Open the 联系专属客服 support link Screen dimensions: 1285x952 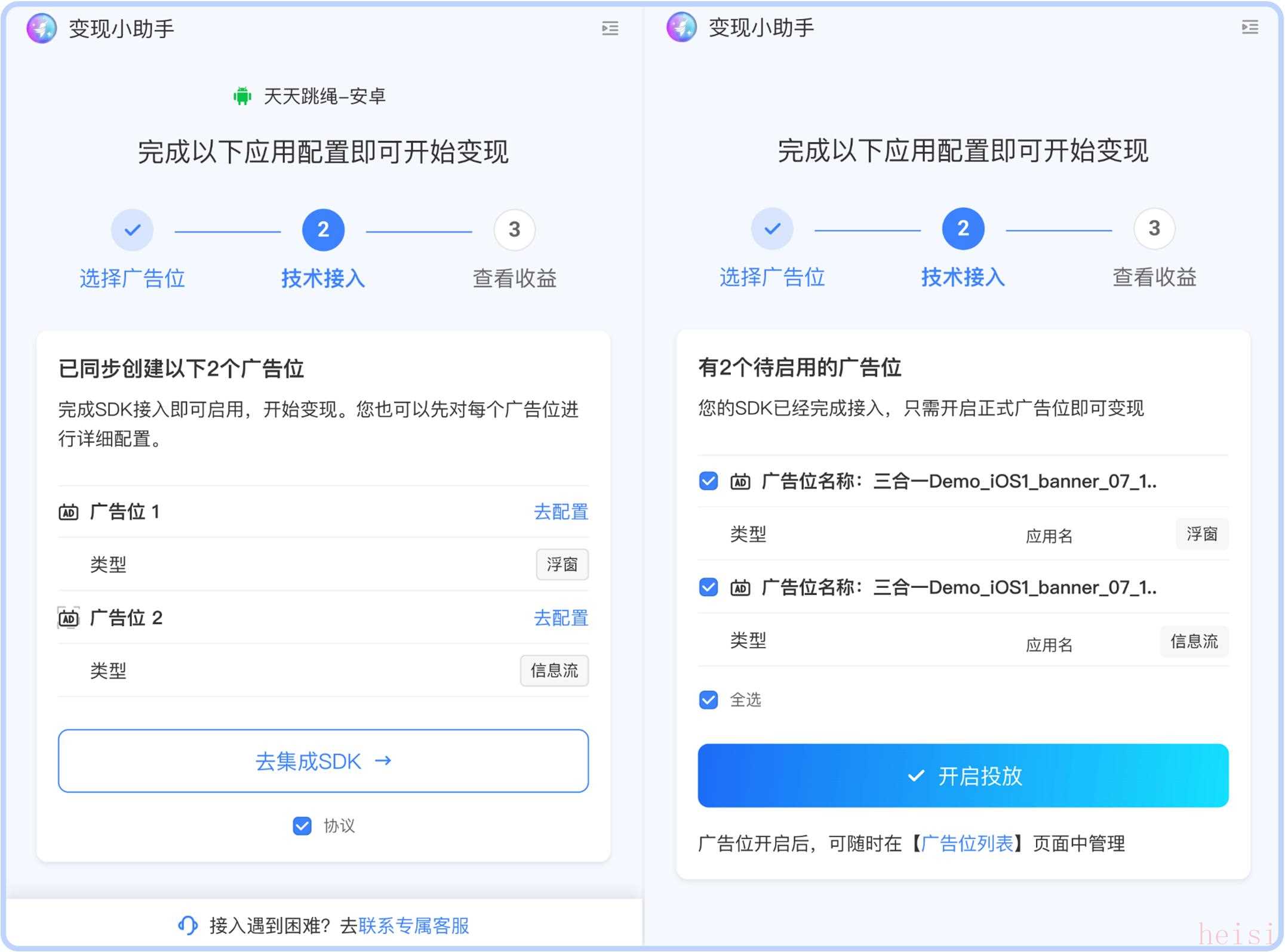click(x=414, y=925)
